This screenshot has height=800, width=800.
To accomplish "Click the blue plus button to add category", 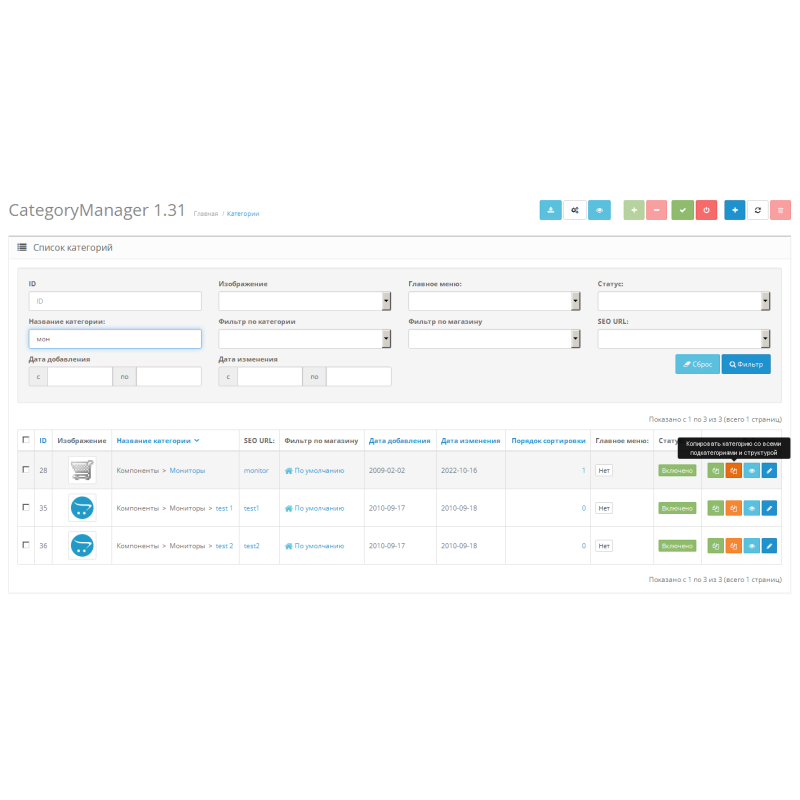I will [x=735, y=210].
